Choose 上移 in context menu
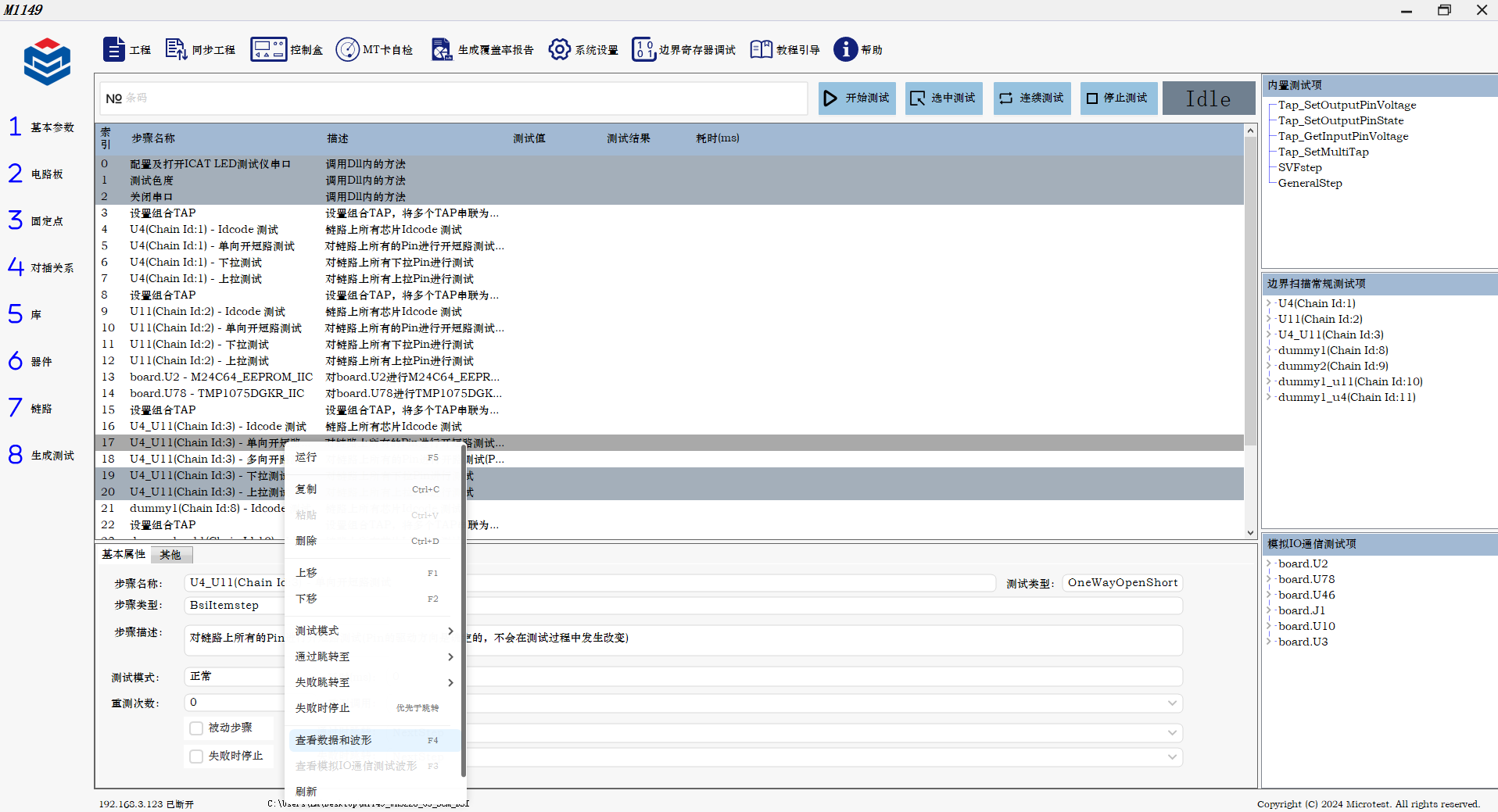1498x812 pixels. pos(374,573)
